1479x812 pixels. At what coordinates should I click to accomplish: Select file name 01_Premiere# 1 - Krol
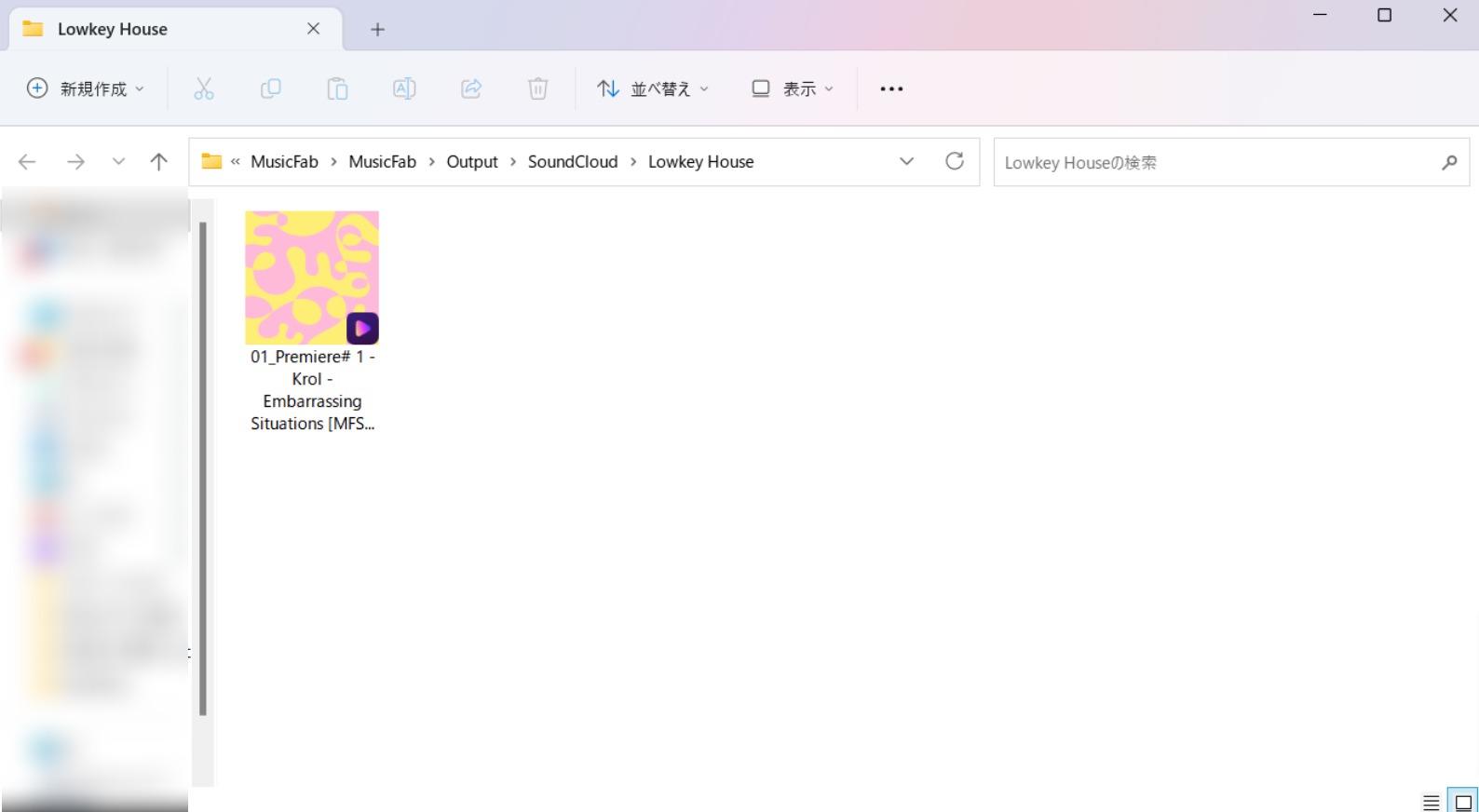[312, 390]
